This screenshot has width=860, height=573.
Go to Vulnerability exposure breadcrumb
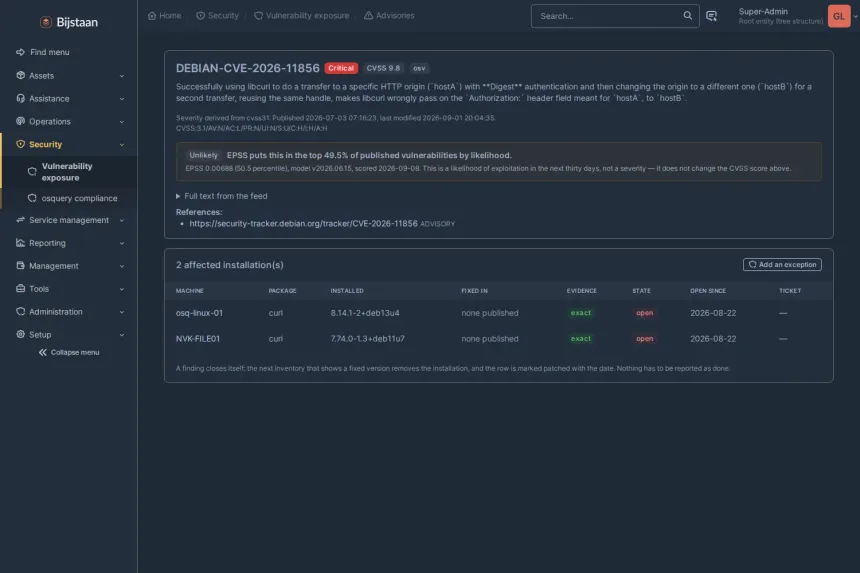[x=302, y=15]
